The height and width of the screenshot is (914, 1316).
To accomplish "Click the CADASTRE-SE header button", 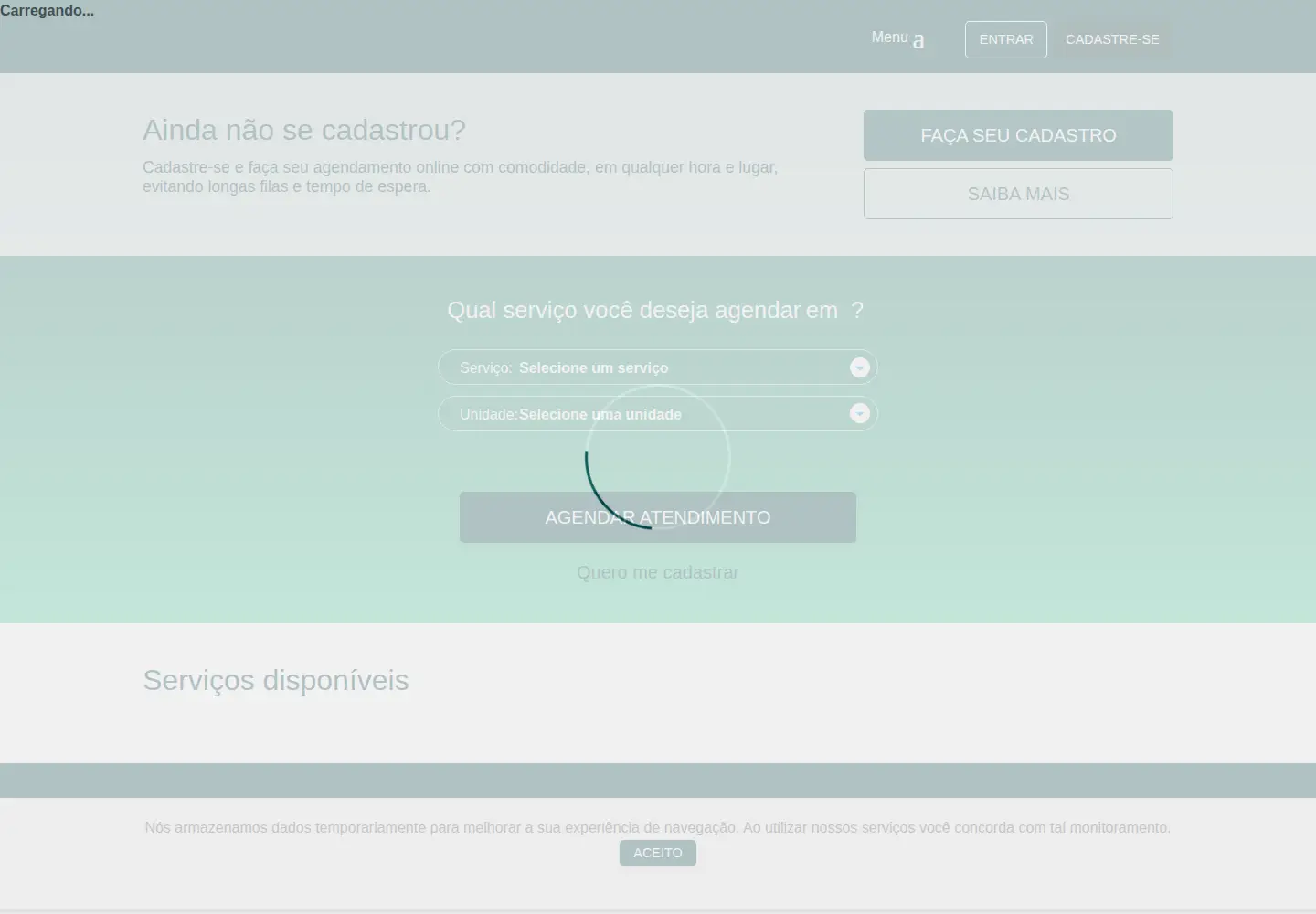I will coord(1112,39).
